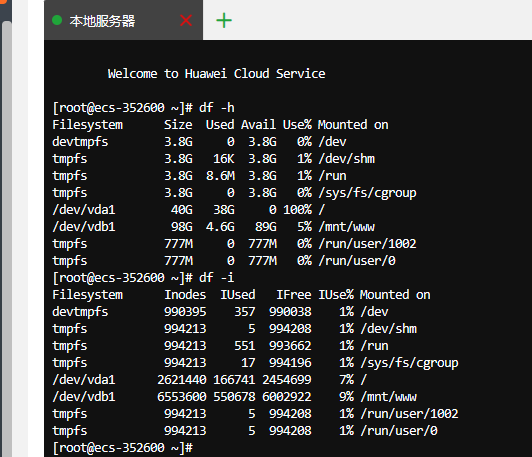
Task: Click the Avail column header
Action: click(x=259, y=125)
